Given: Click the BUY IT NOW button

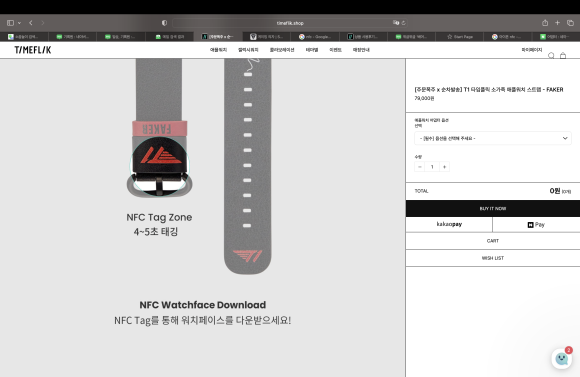Looking at the screenshot, I should pyautogui.click(x=493, y=209).
